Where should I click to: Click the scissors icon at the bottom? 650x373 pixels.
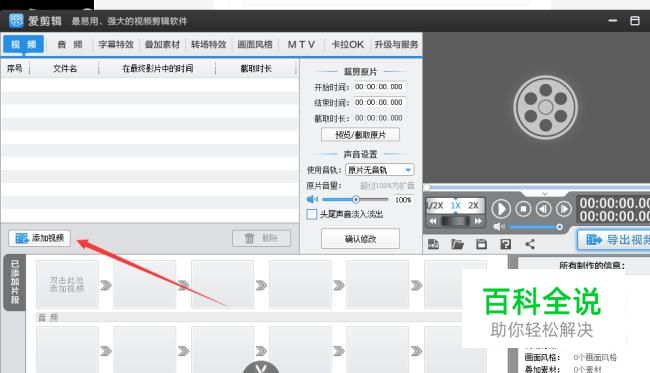point(261,367)
